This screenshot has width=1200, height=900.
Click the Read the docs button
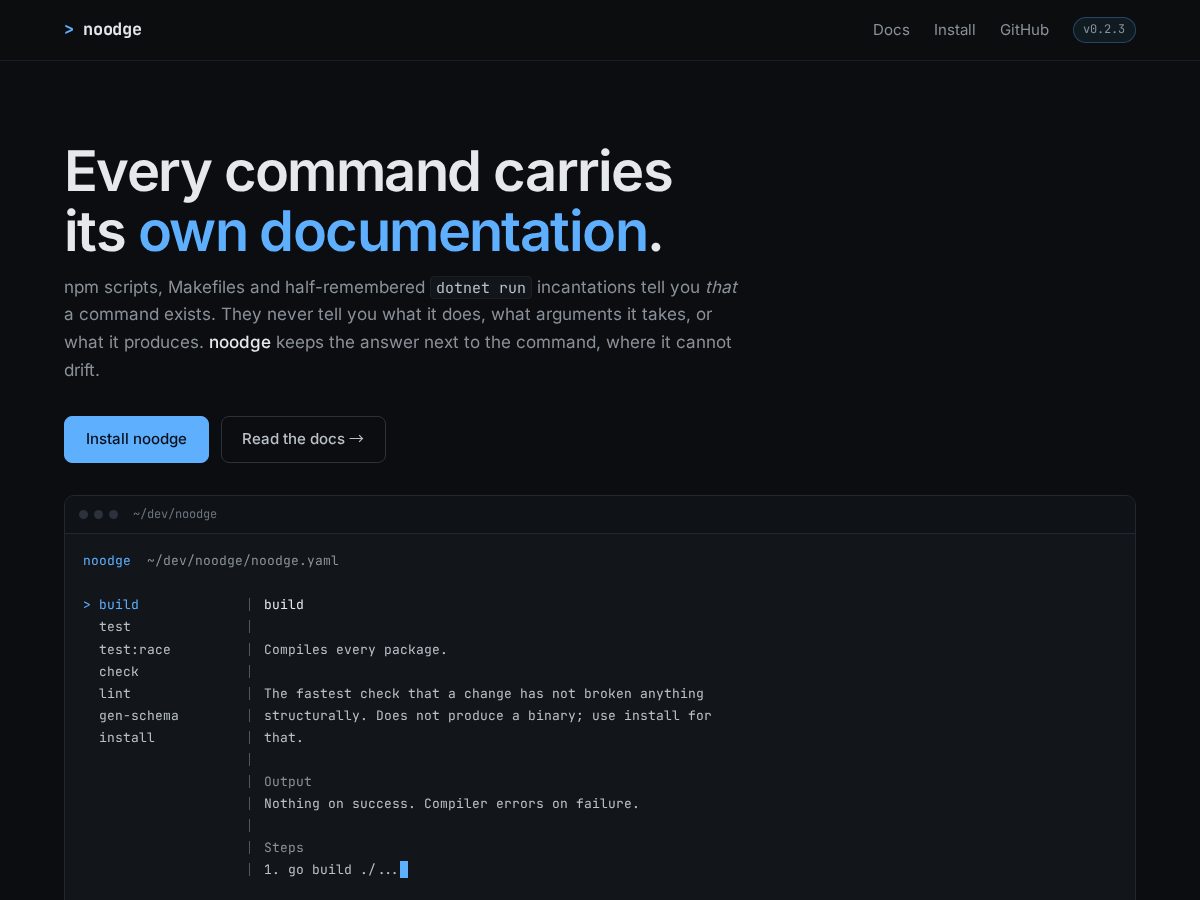[303, 439]
